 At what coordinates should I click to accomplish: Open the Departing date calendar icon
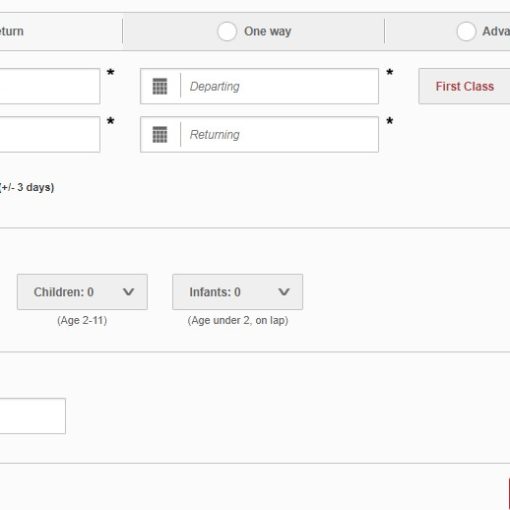[160, 86]
